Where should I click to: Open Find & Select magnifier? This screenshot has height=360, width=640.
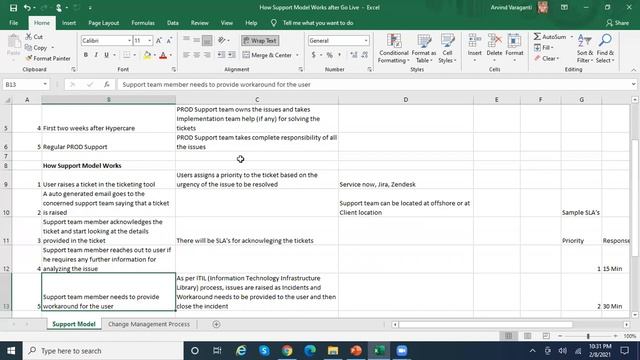point(605,49)
